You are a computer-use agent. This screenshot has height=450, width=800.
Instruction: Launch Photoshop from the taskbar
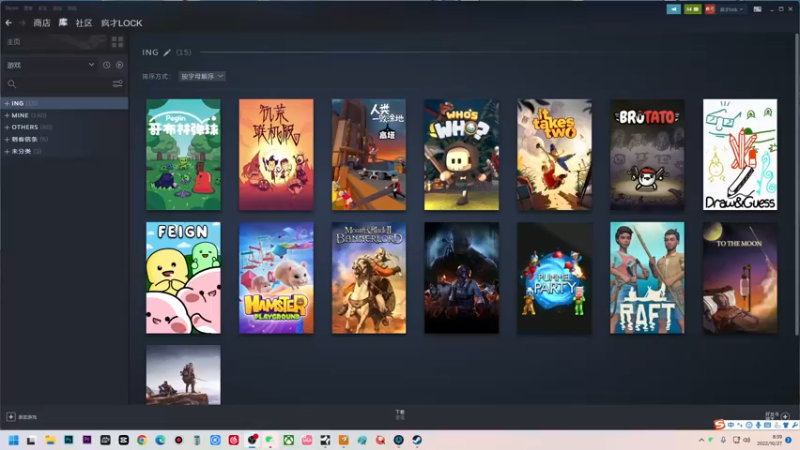(68, 440)
